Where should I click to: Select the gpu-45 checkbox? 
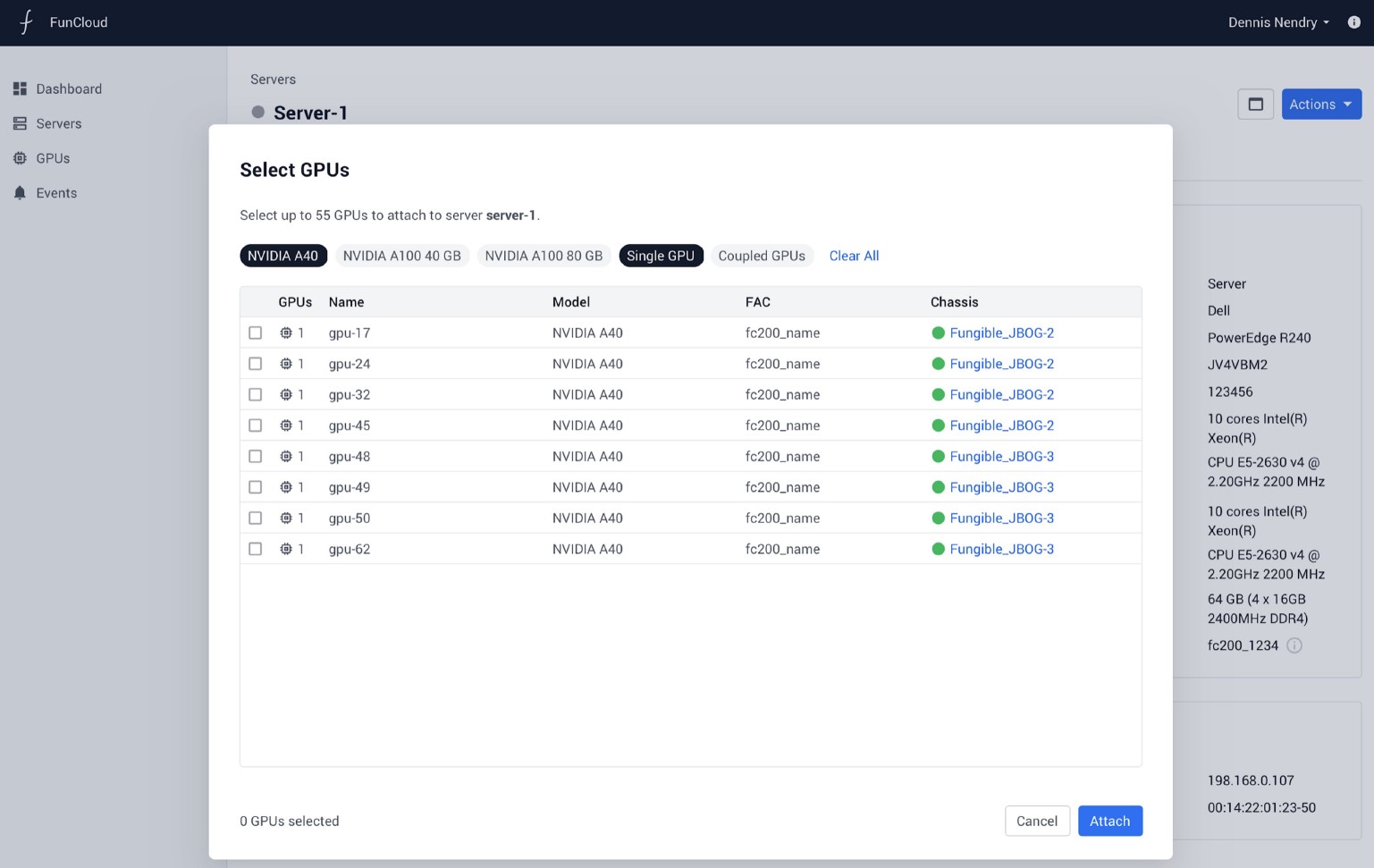point(256,426)
